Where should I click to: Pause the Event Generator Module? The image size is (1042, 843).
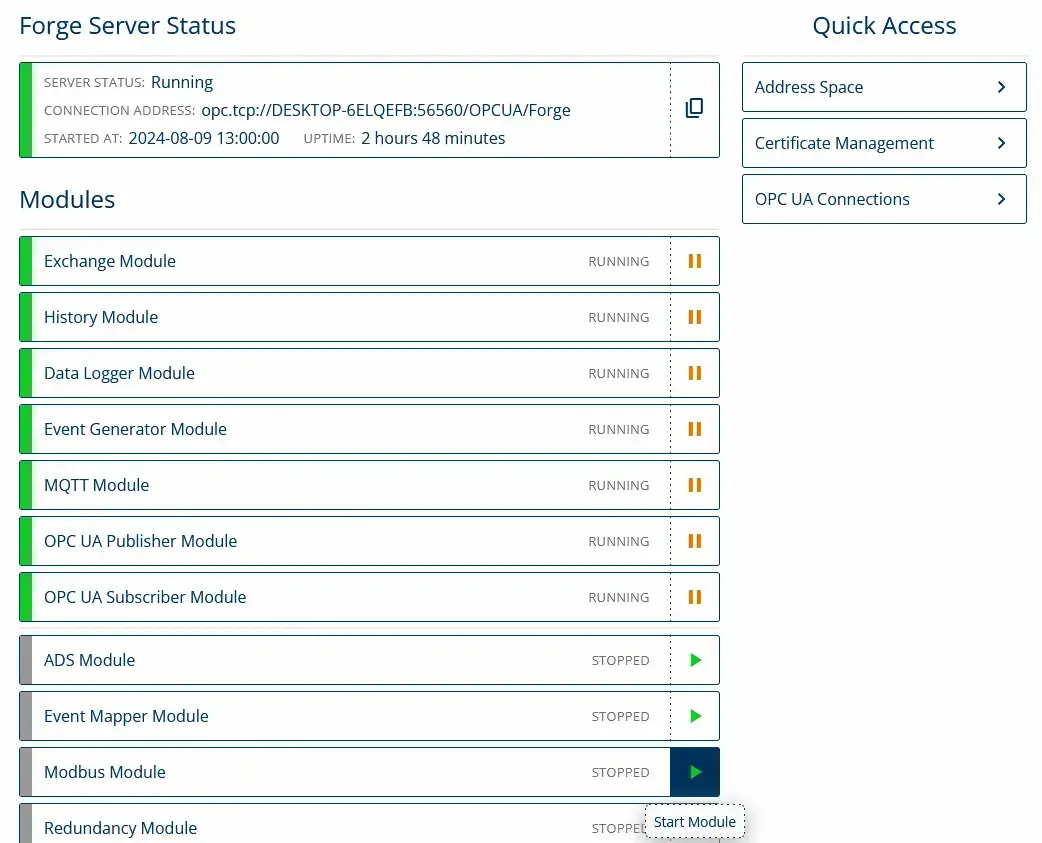694,429
